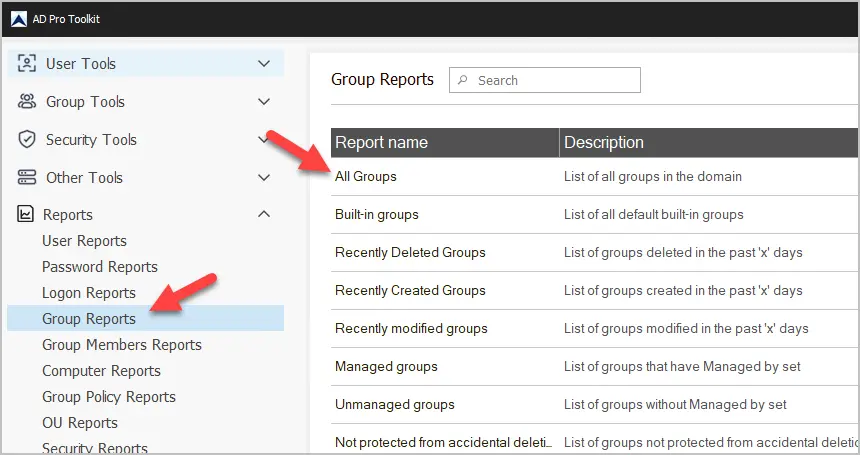This screenshot has width=860, height=455.
Task: Open the All Groups report
Action: tap(366, 177)
